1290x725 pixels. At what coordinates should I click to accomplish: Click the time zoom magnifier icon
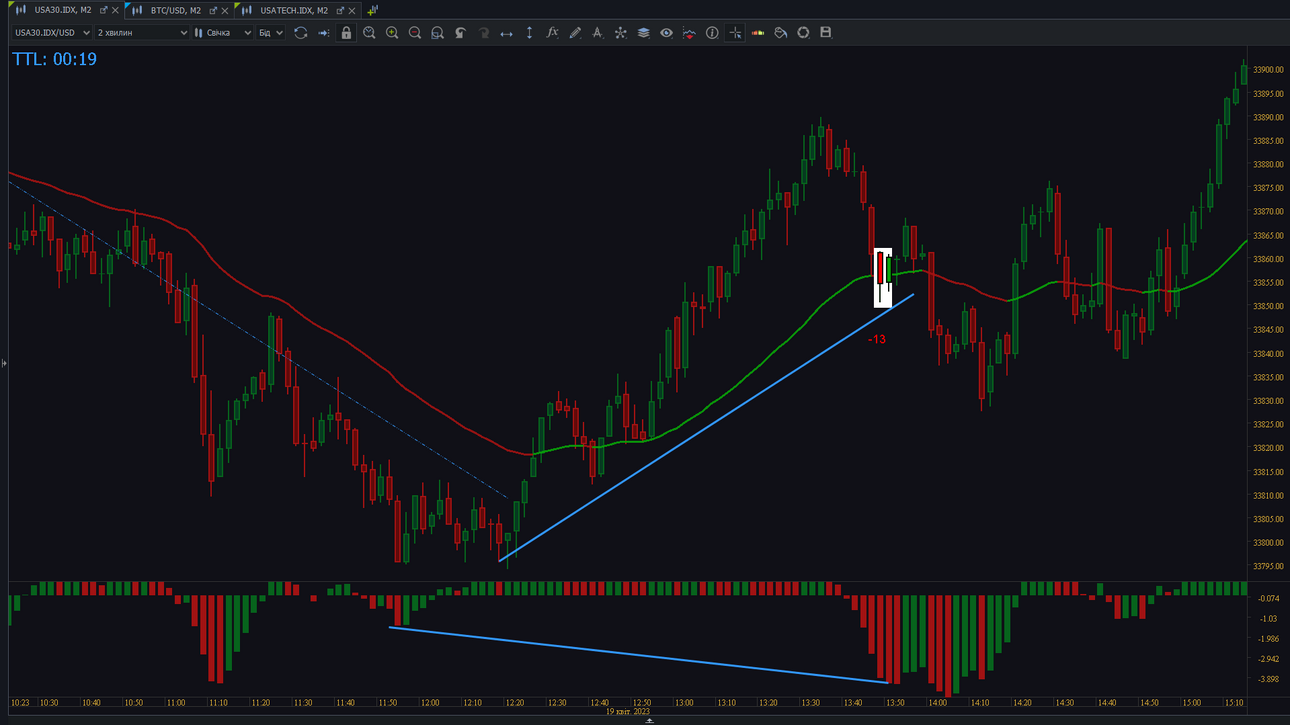coord(369,33)
